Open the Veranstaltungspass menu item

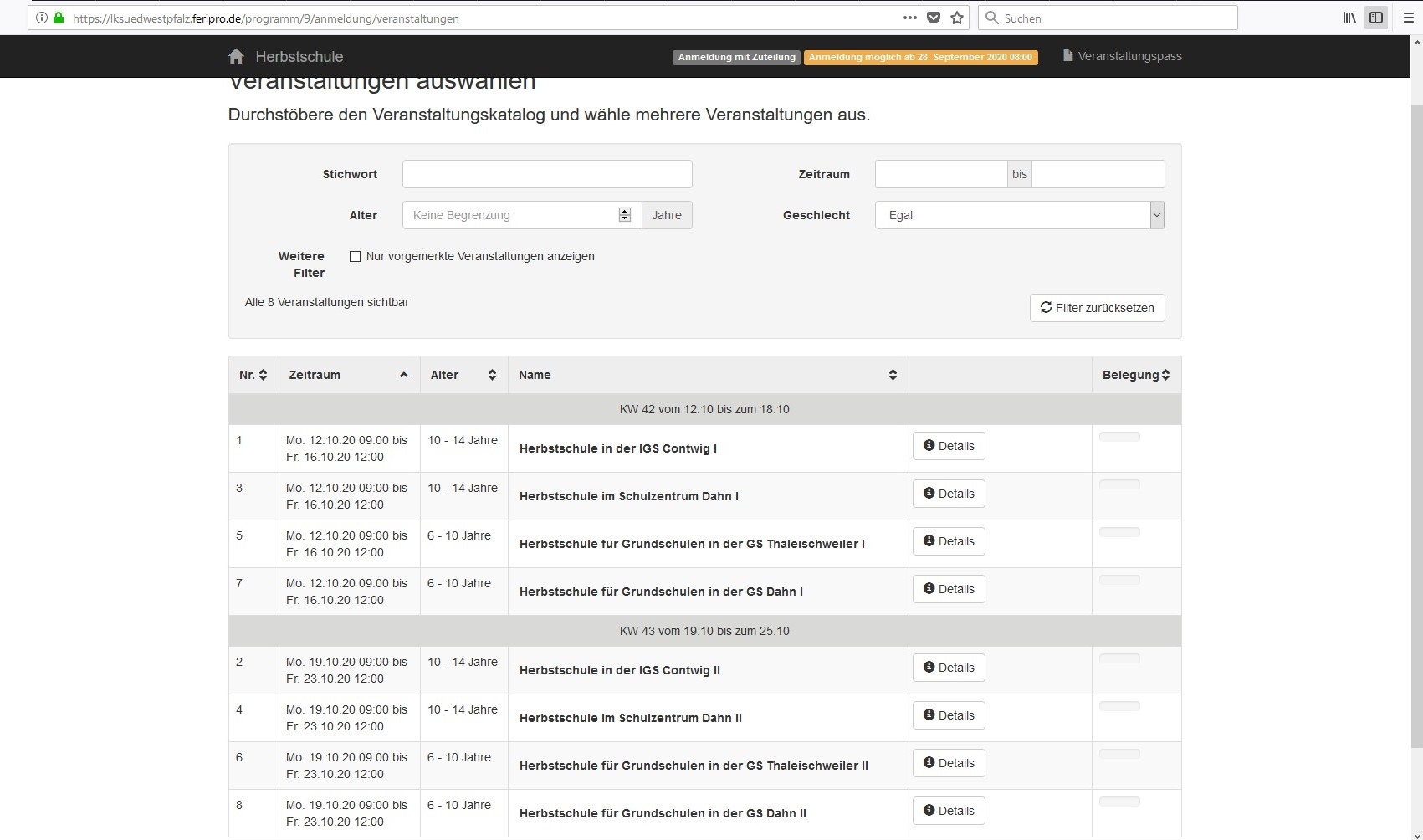pos(1122,56)
